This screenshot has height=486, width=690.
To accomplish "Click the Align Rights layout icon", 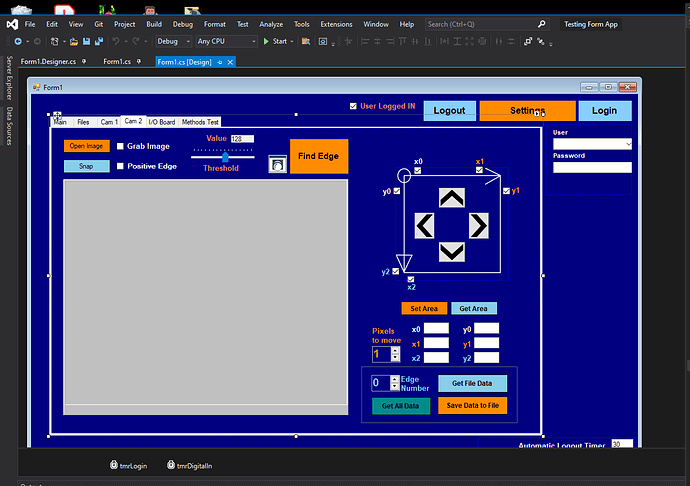I will coord(390,41).
